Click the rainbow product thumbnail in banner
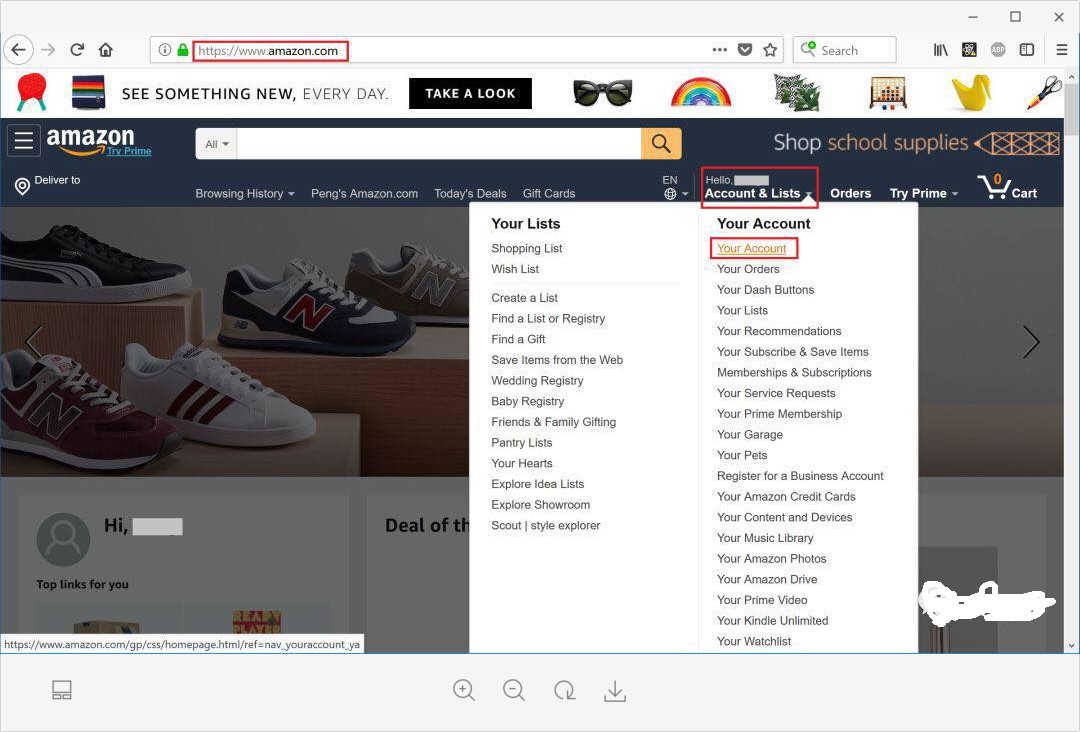The width and height of the screenshot is (1080, 732). [x=700, y=92]
